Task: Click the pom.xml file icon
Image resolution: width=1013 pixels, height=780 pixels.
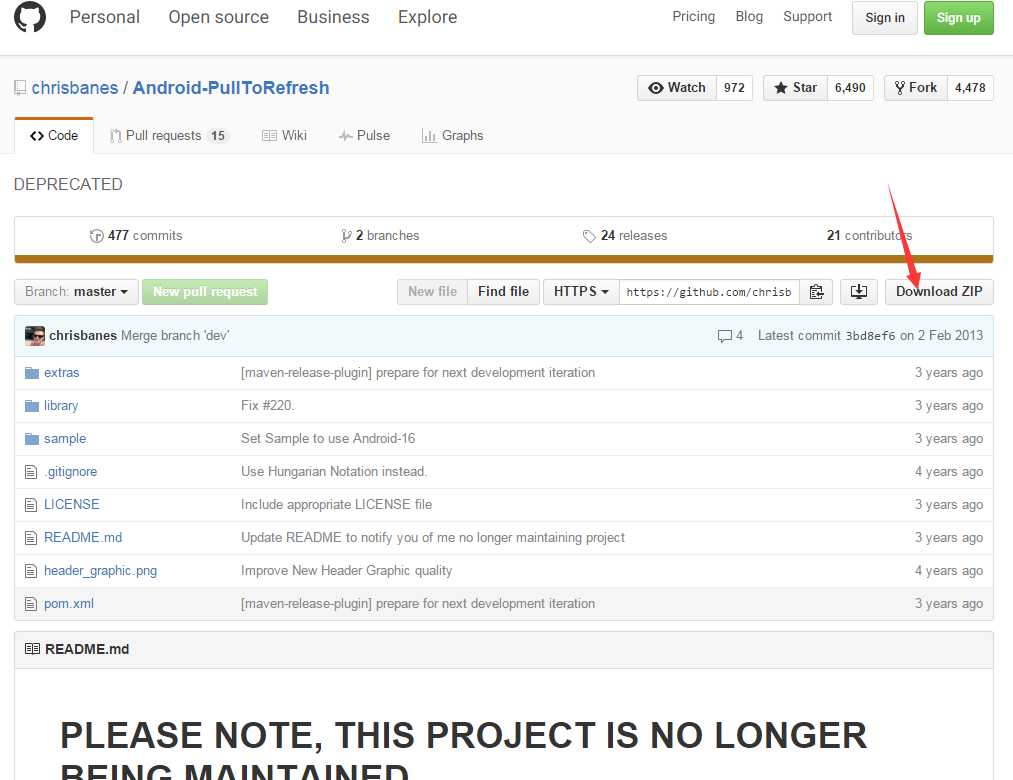Action: (31, 604)
